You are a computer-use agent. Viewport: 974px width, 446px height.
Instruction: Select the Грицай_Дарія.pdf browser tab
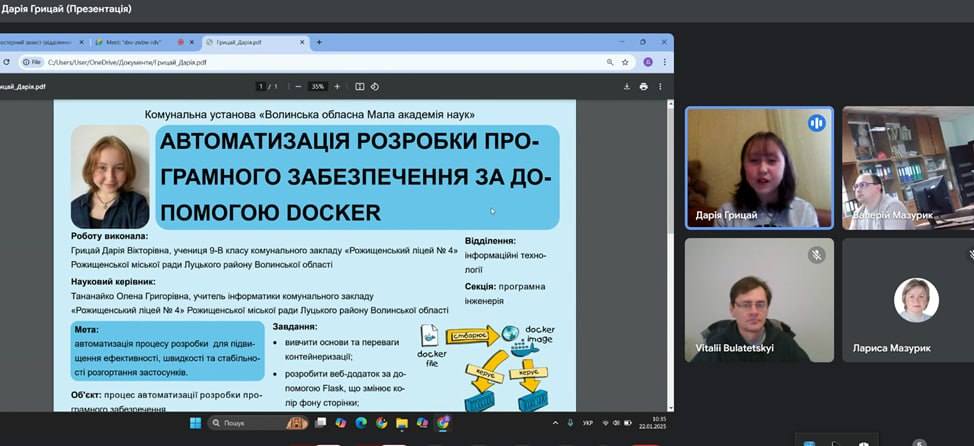coord(250,42)
